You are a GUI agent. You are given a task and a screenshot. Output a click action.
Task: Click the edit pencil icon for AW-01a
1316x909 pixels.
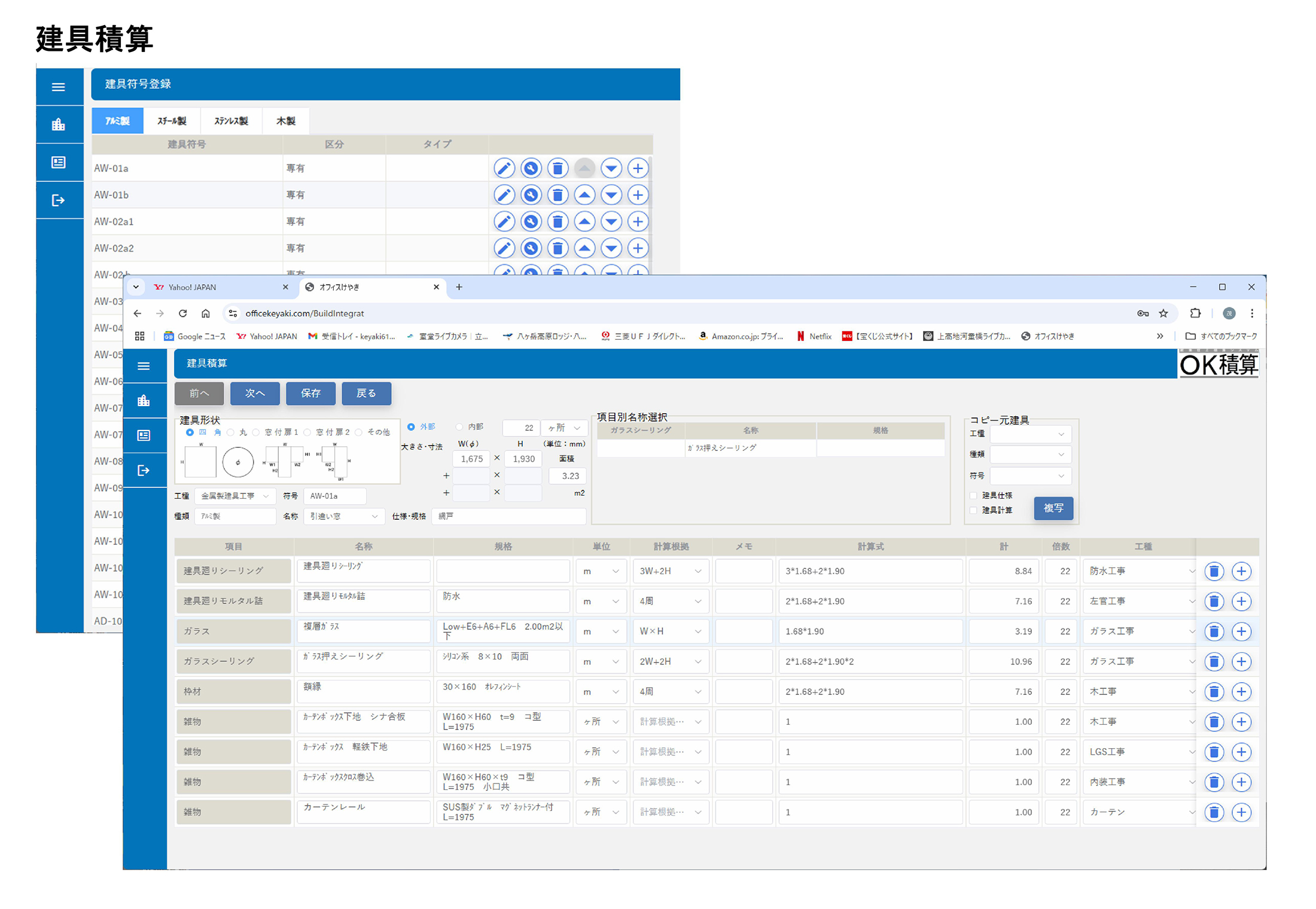(x=504, y=169)
